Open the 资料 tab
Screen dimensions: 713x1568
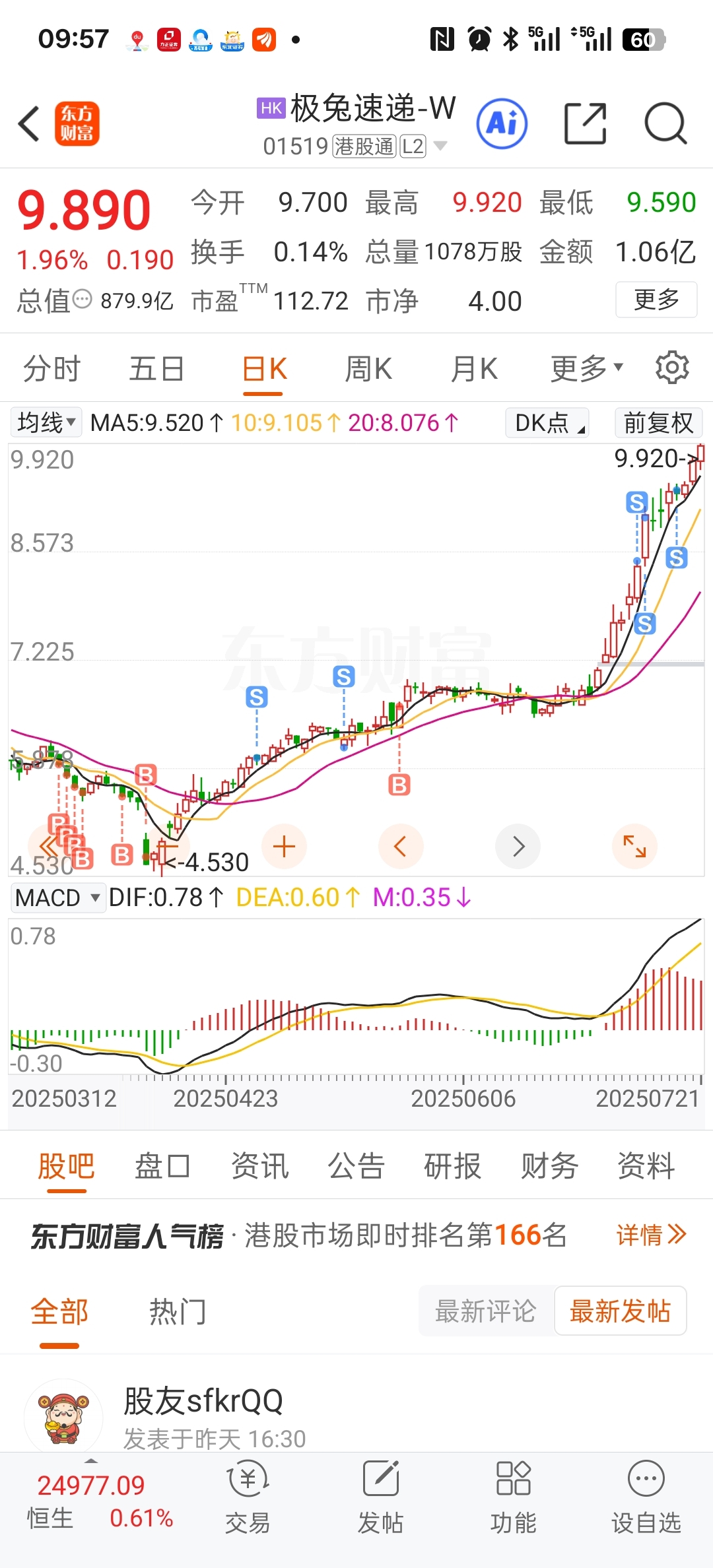[x=646, y=1165]
